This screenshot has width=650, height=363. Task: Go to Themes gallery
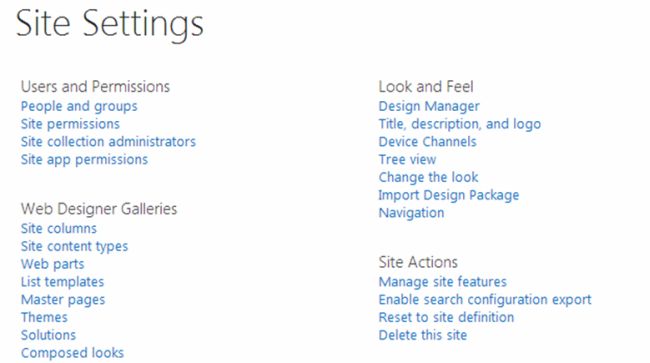point(44,317)
